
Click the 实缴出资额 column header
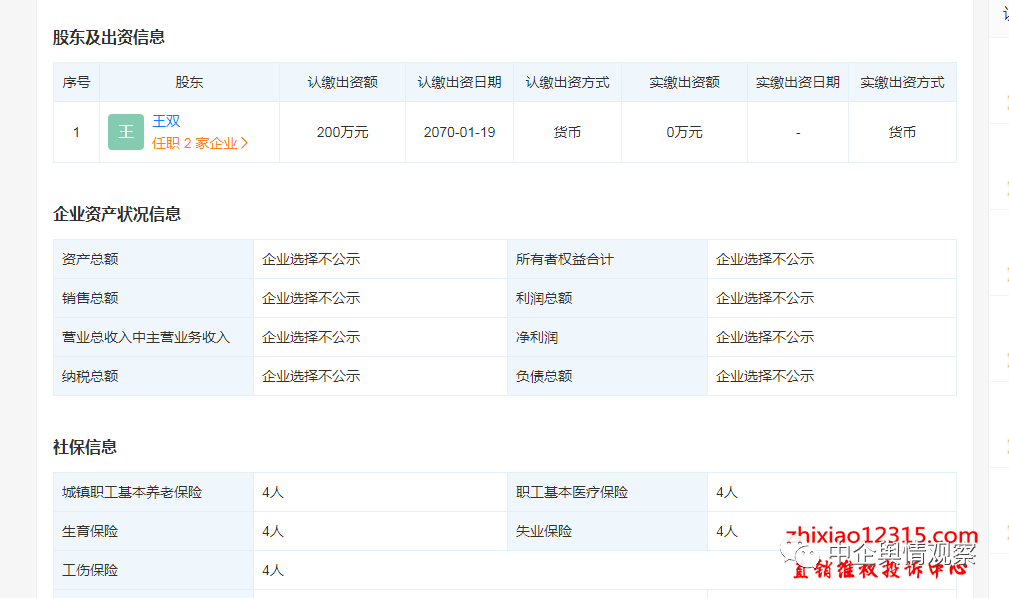pos(684,82)
